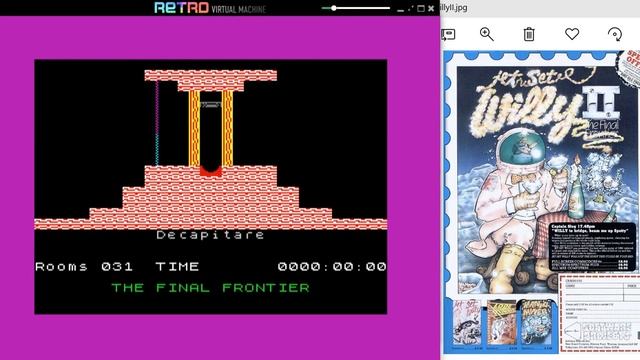Viewport: 640px width, 360px height.
Task: Maximize the Retro Virtual Machine window
Action: pyautogui.click(x=421, y=8)
